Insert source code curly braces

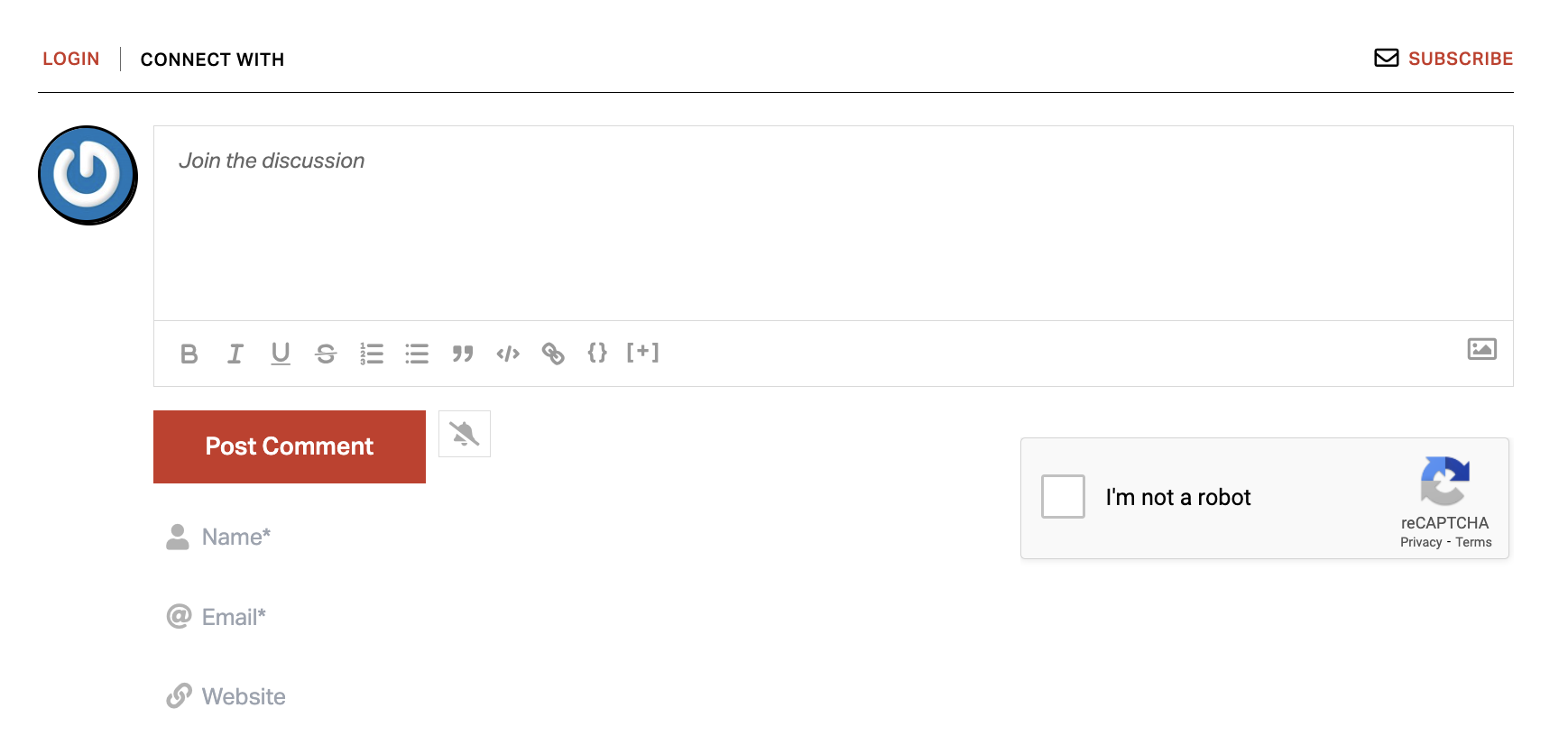(x=597, y=353)
